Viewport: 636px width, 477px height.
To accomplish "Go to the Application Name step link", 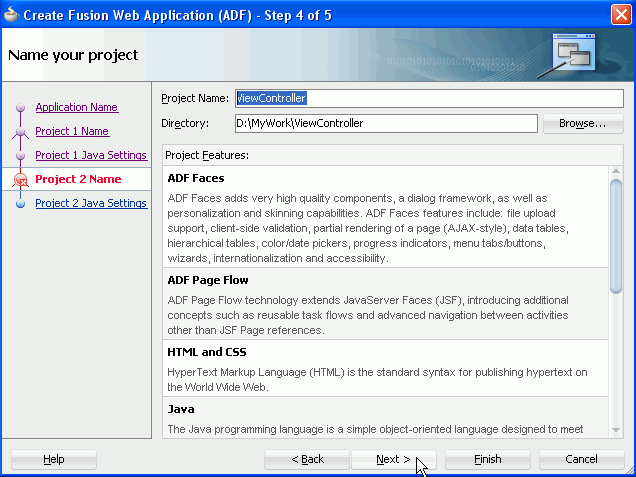I will point(77,107).
